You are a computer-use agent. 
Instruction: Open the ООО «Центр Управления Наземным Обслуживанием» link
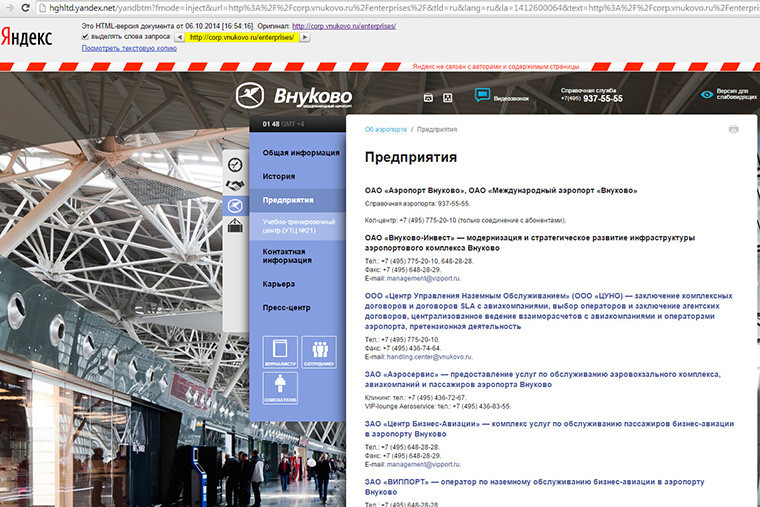(549, 311)
